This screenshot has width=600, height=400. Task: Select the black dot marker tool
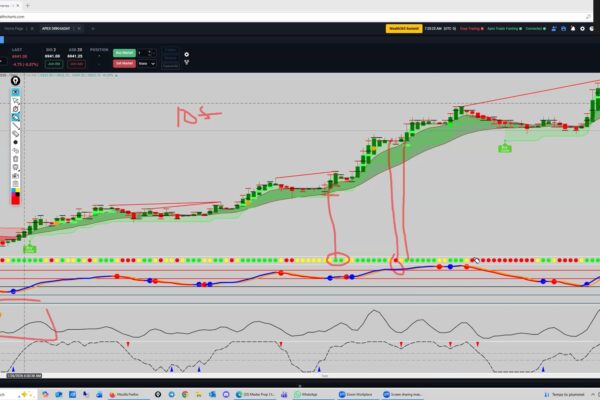(x=16, y=142)
